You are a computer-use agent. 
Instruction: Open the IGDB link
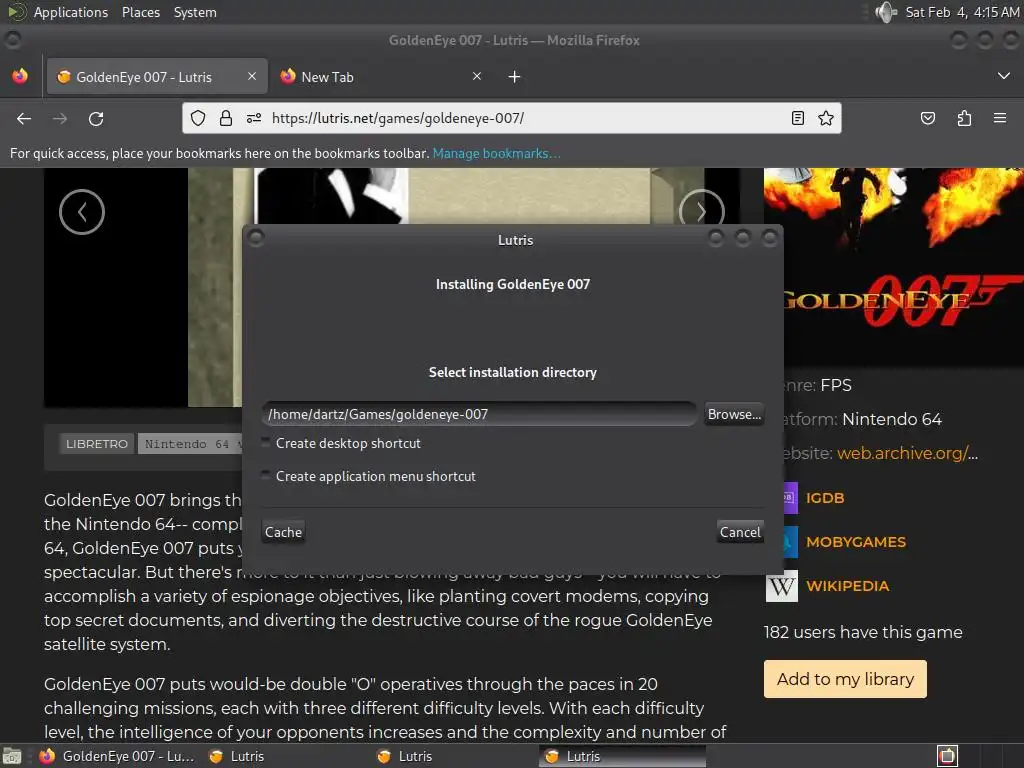coord(825,498)
